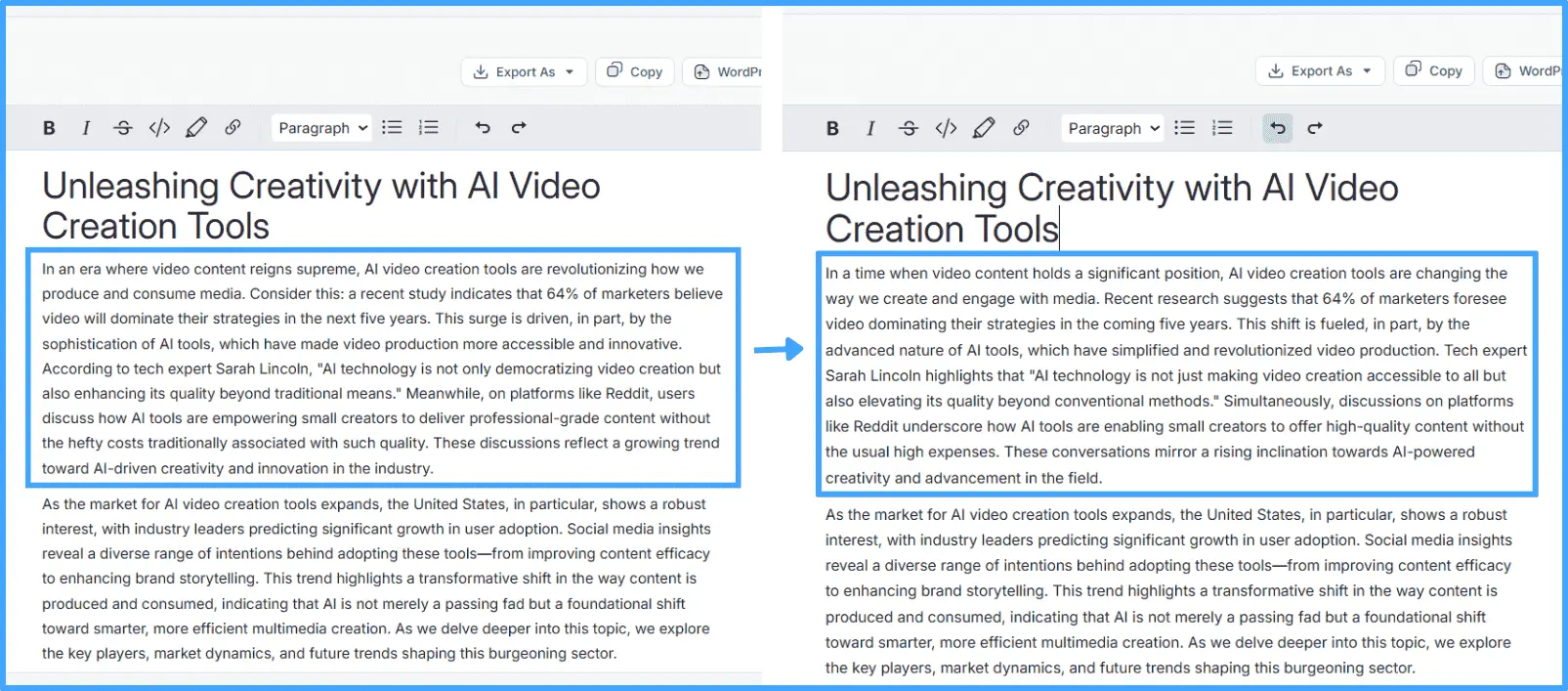Viewport: 1568px width, 691px height.
Task: Create numbered list in the left editor
Action: click(x=428, y=128)
